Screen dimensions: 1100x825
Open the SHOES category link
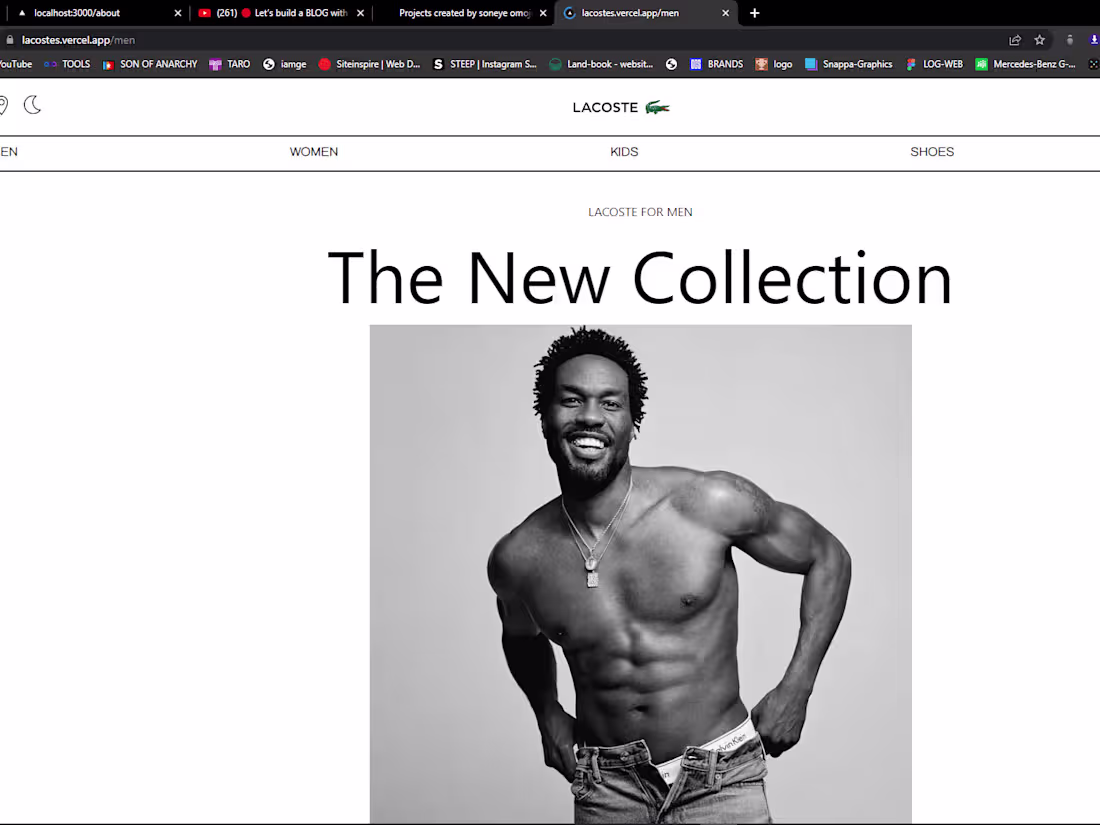point(931,151)
